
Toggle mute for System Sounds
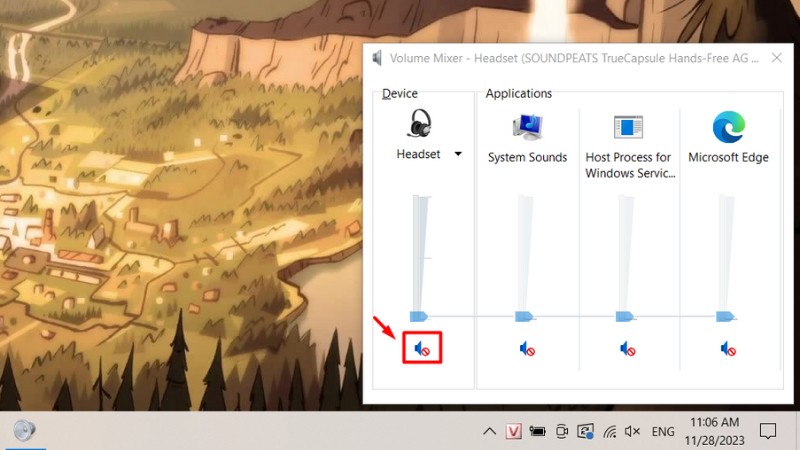click(x=527, y=349)
